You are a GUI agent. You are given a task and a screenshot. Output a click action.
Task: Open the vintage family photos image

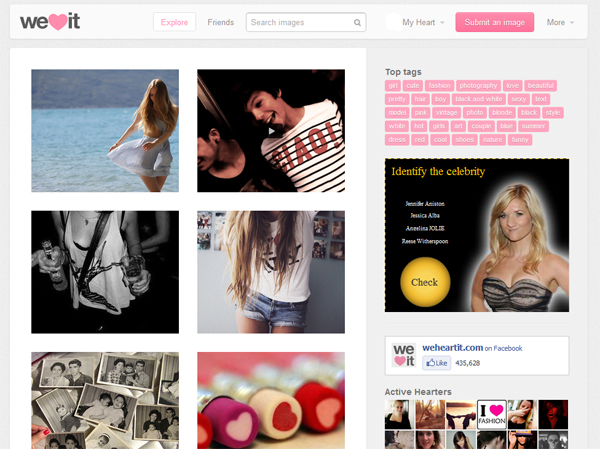coord(105,400)
